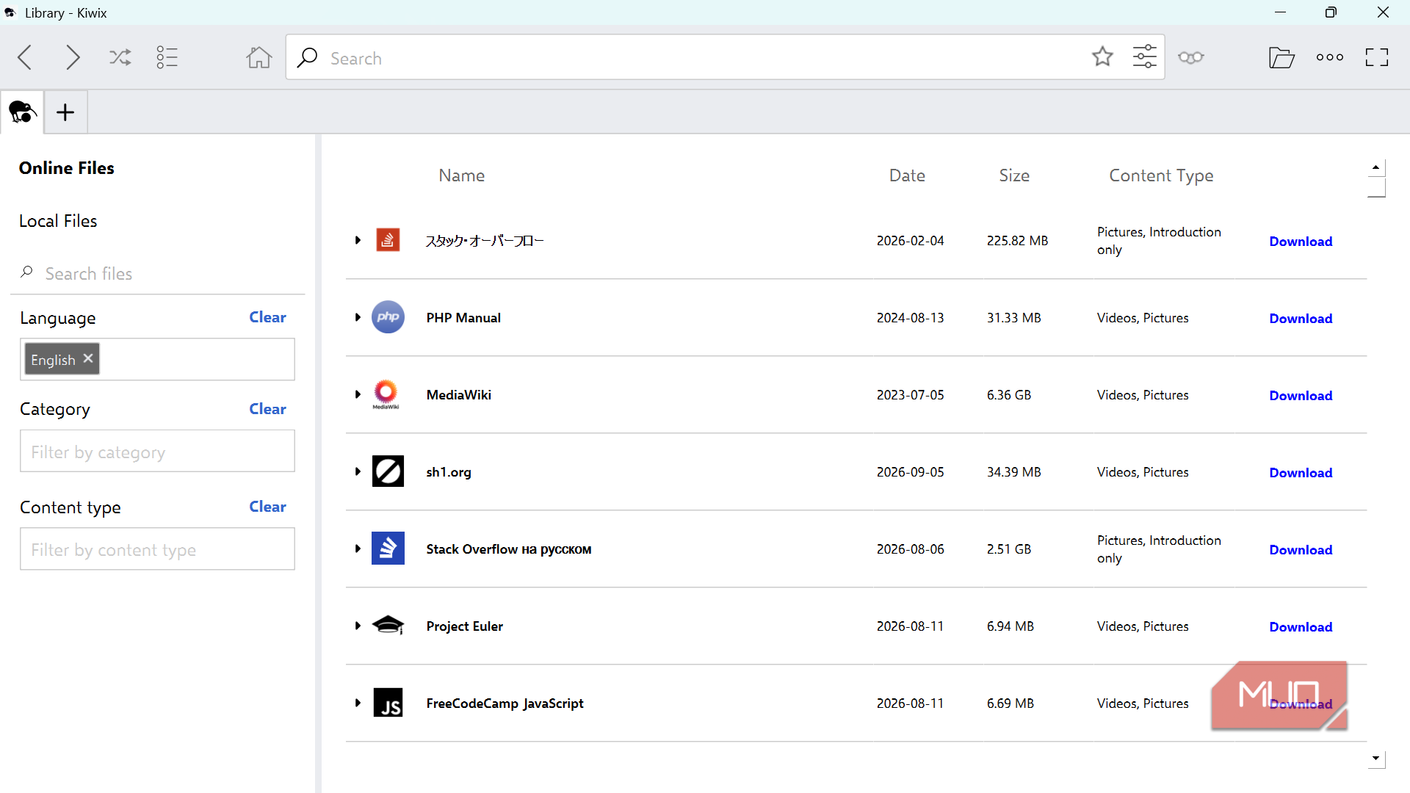Open a new tab with plus button
The image size is (1410, 793).
[x=65, y=112]
